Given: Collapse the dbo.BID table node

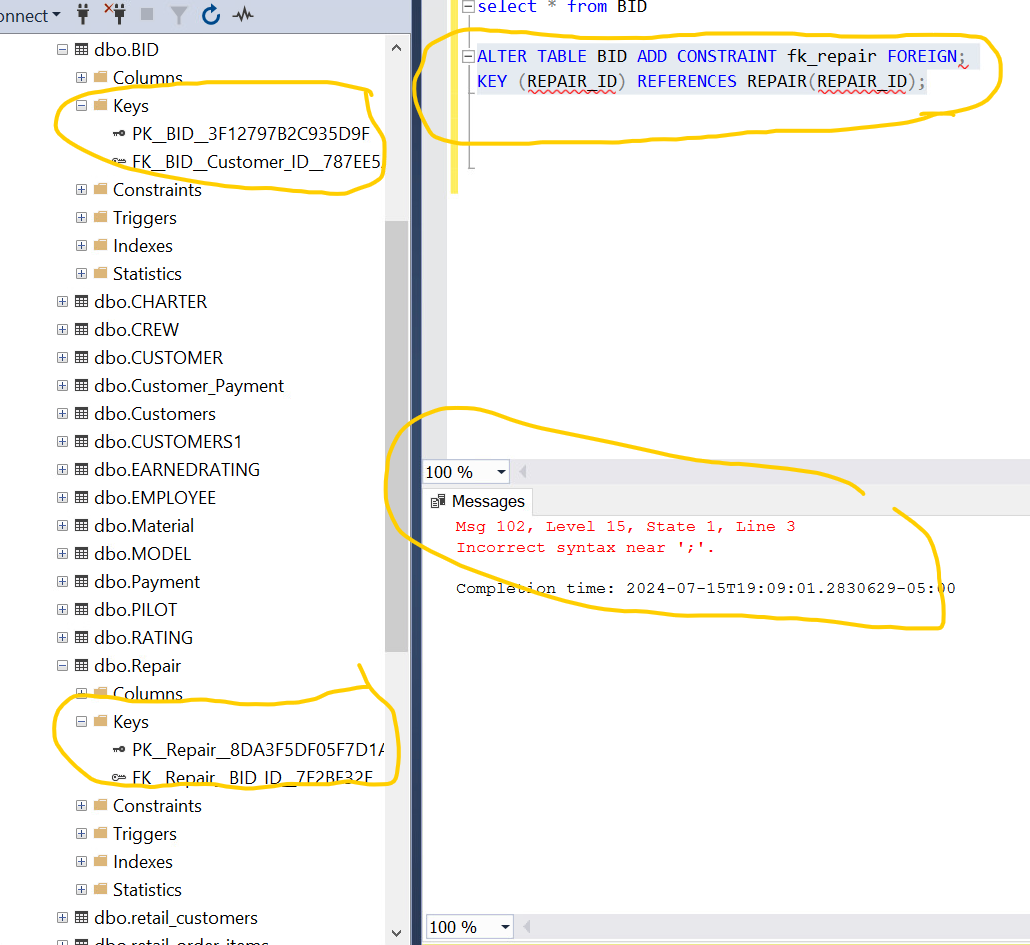Looking at the screenshot, I should [x=61, y=48].
